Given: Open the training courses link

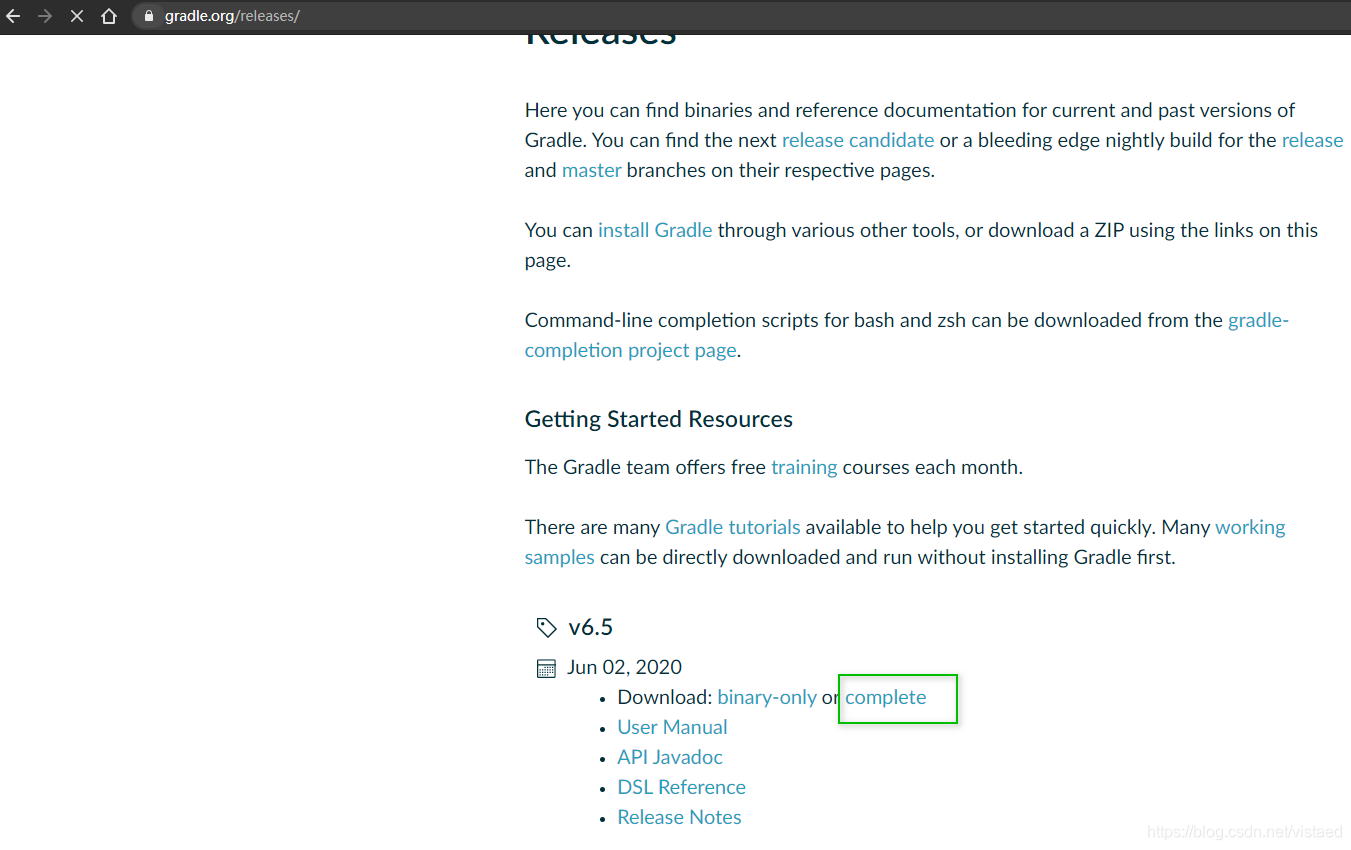Looking at the screenshot, I should pos(804,467).
